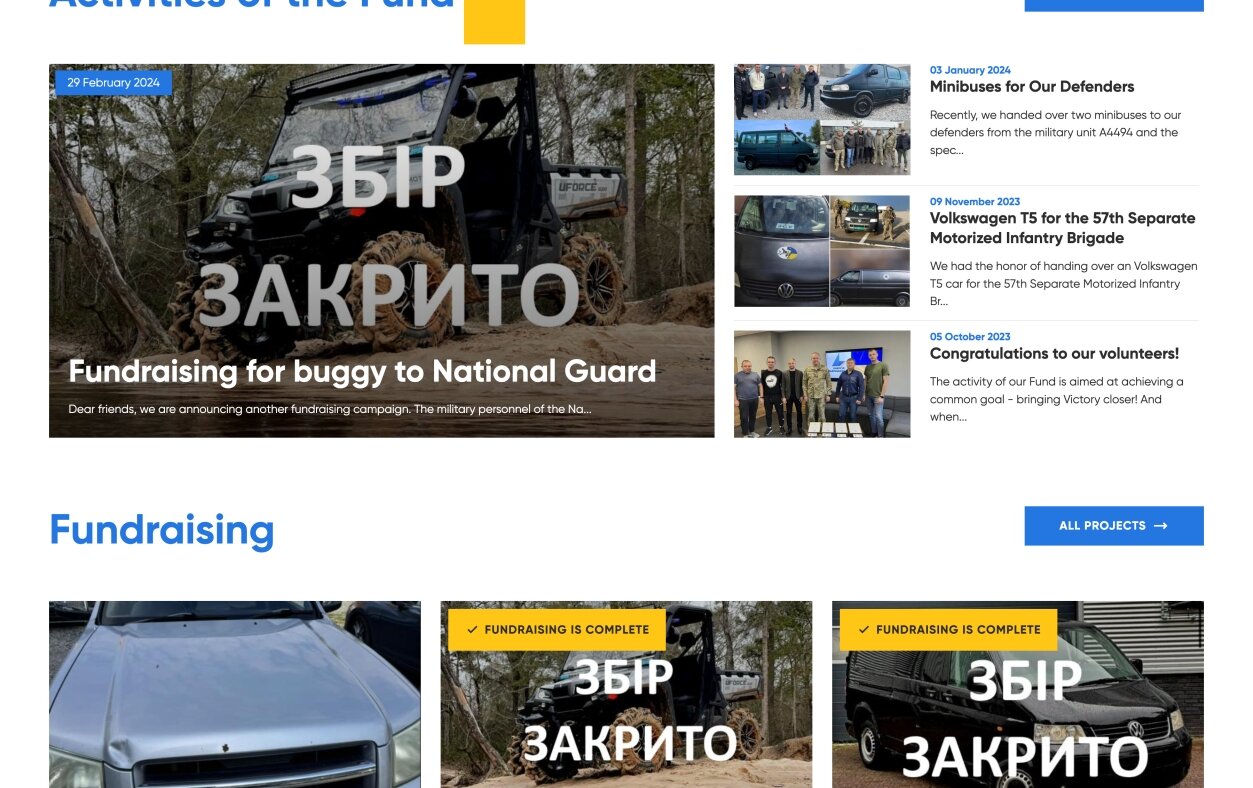Click the 'Fundraising' section heading
This screenshot has width=1253, height=788.
coord(162,530)
